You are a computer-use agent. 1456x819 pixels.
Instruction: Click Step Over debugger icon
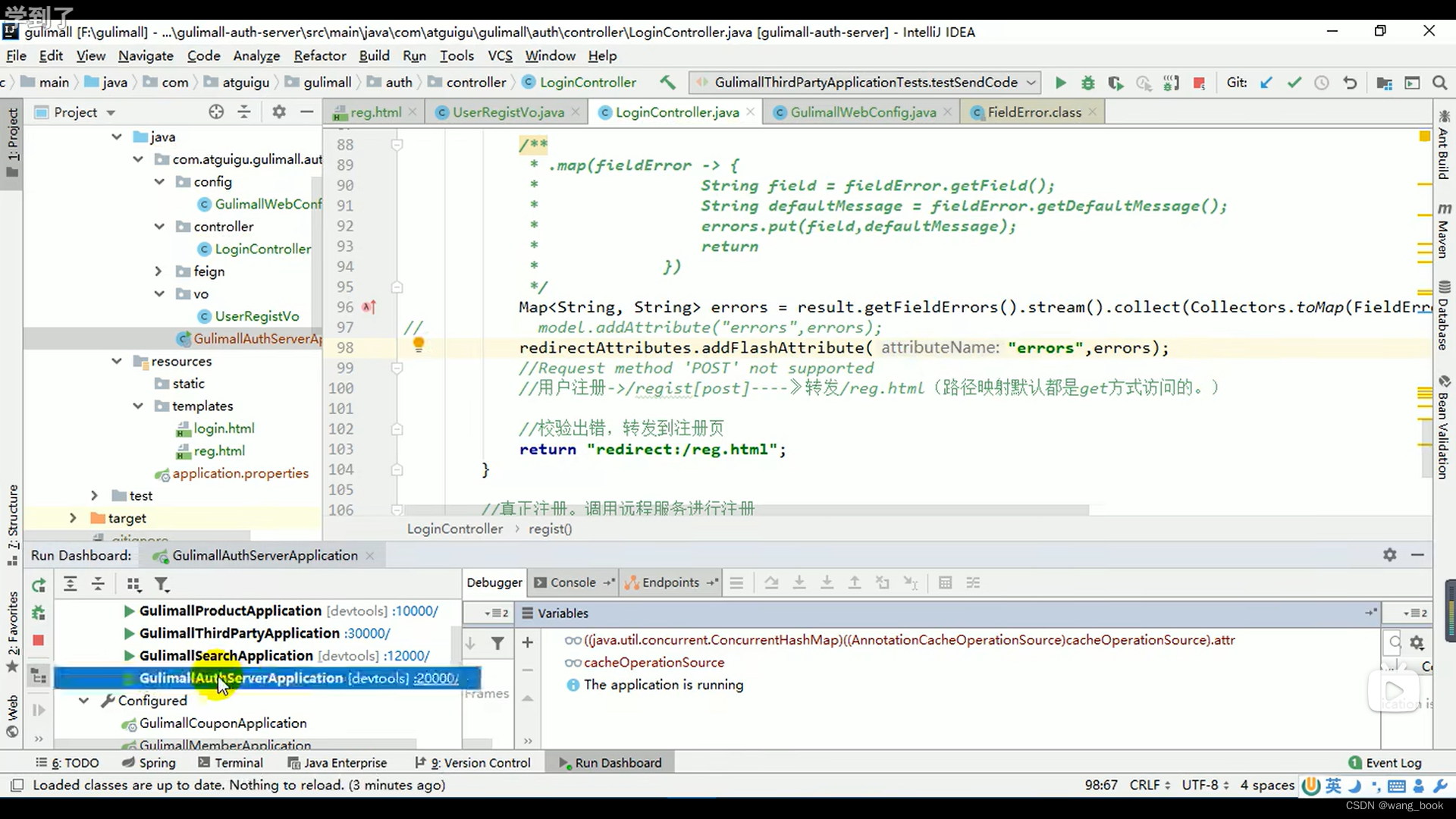(x=771, y=582)
